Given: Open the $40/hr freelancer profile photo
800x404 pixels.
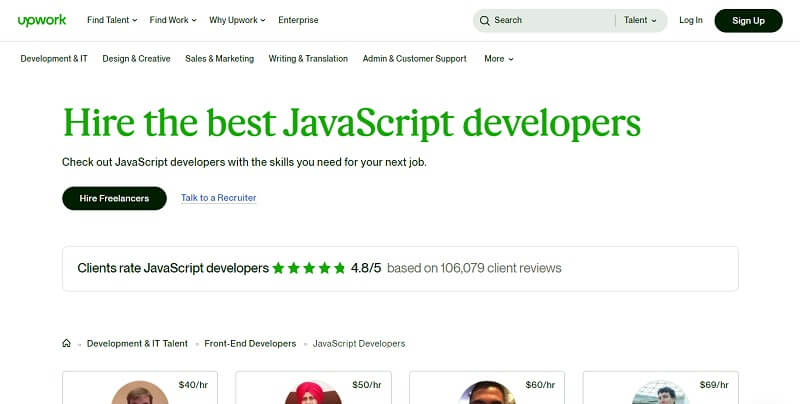Looking at the screenshot, I should pyautogui.click(x=140, y=393).
